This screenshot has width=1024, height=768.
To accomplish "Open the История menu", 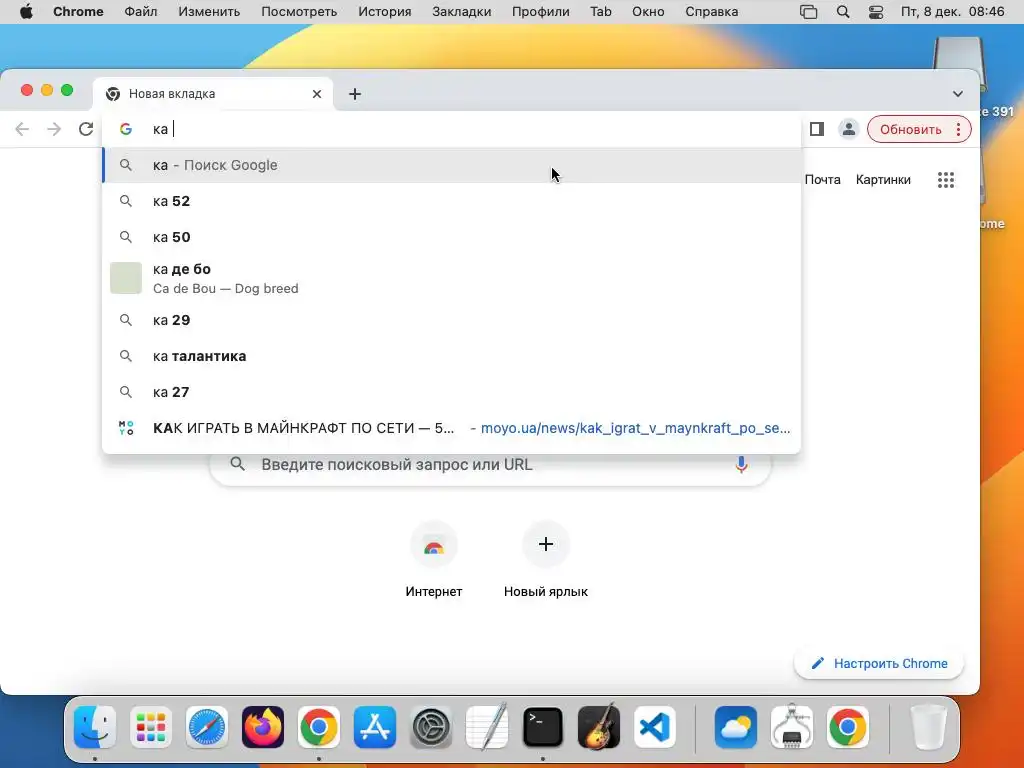I will coord(385,12).
